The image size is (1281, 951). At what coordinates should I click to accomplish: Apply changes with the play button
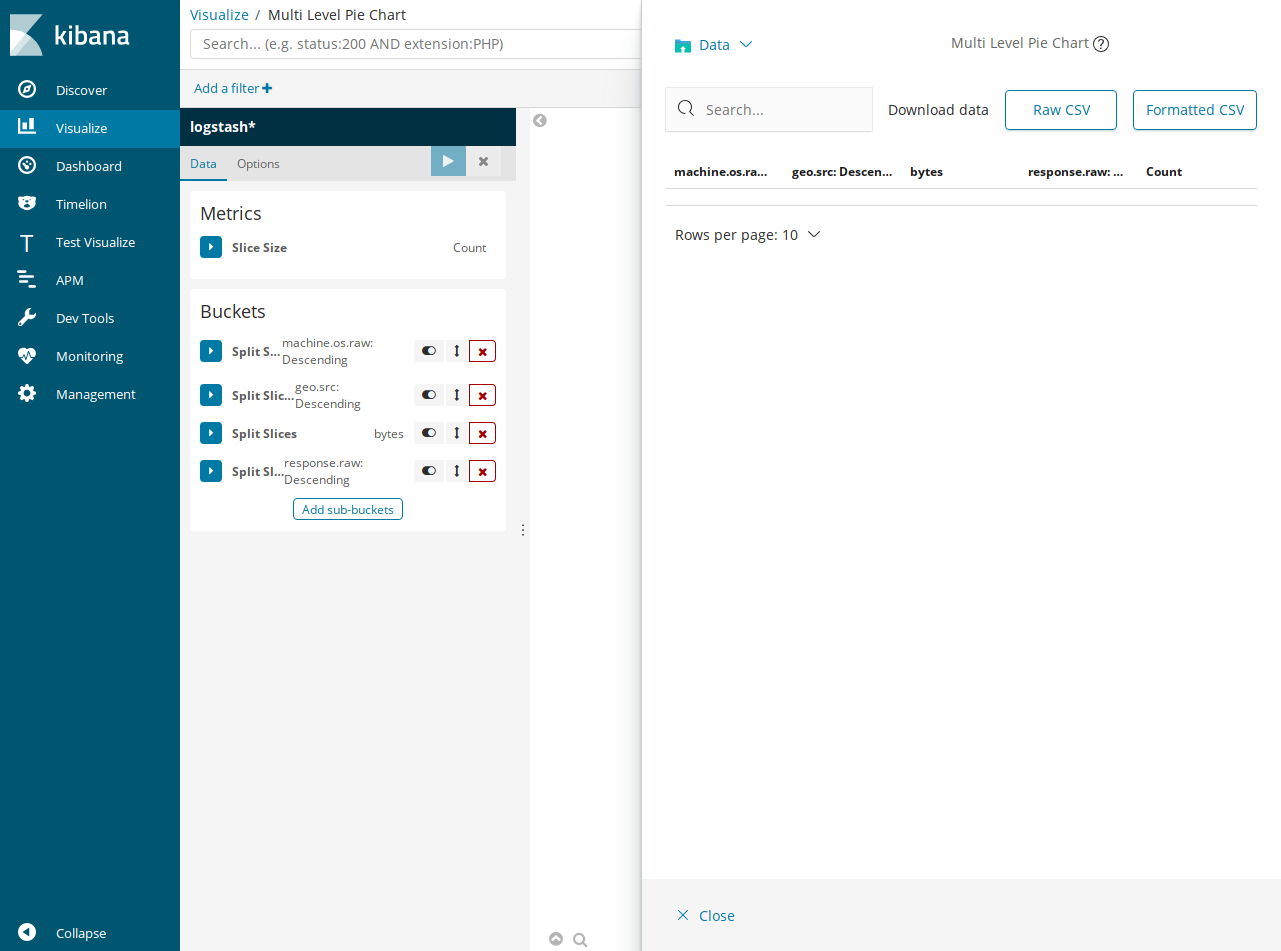click(447, 161)
